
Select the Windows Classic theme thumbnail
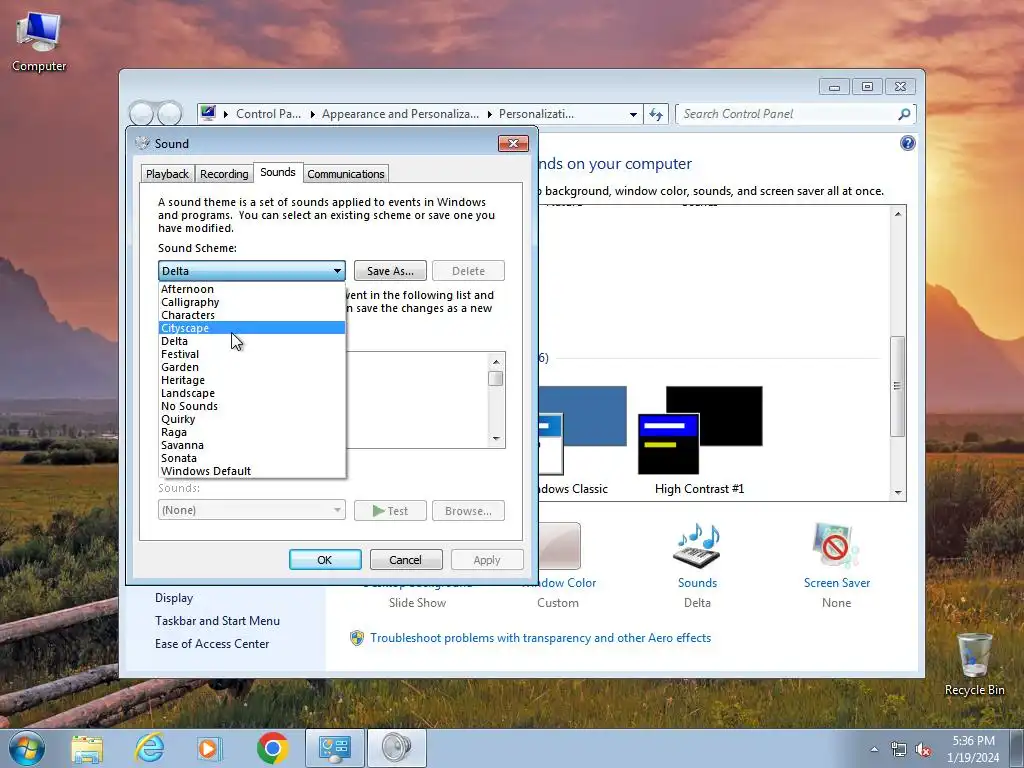583,430
